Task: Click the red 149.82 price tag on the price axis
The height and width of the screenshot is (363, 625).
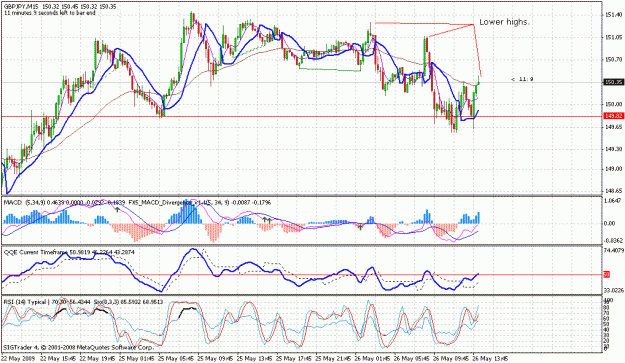Action: (x=614, y=116)
